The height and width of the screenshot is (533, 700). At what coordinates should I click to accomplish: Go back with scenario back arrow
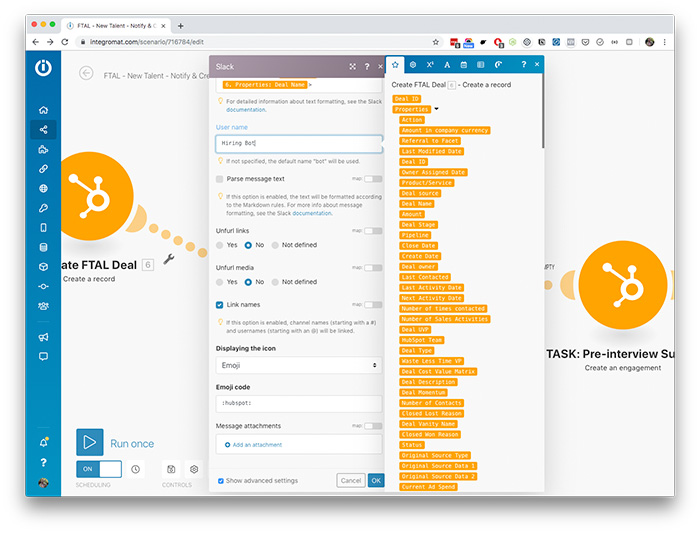click(86, 73)
